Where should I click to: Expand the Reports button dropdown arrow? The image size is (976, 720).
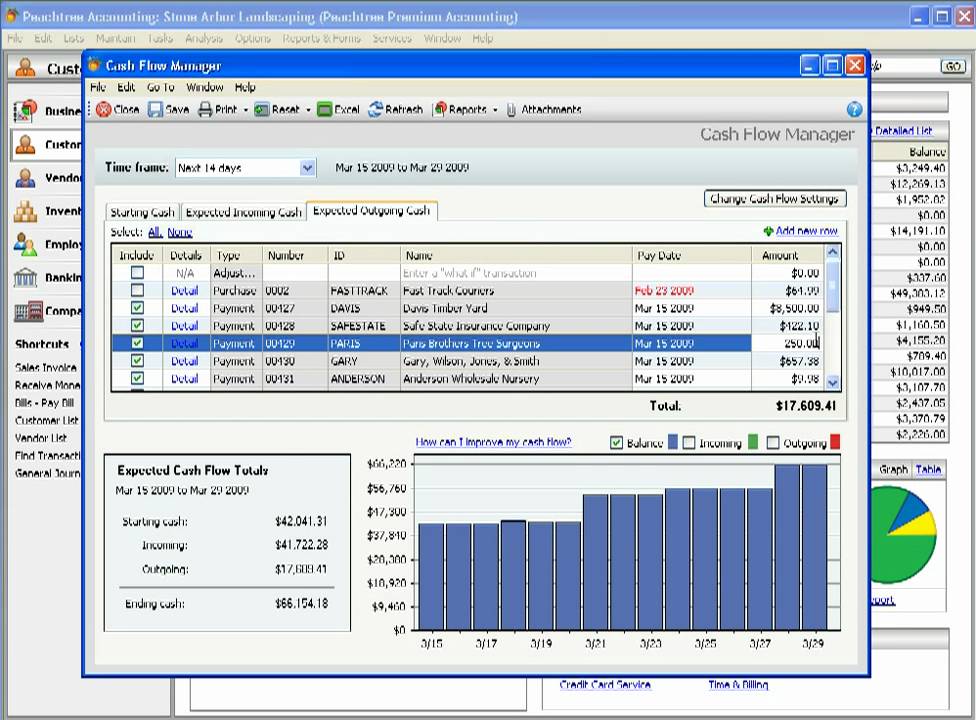coord(495,110)
